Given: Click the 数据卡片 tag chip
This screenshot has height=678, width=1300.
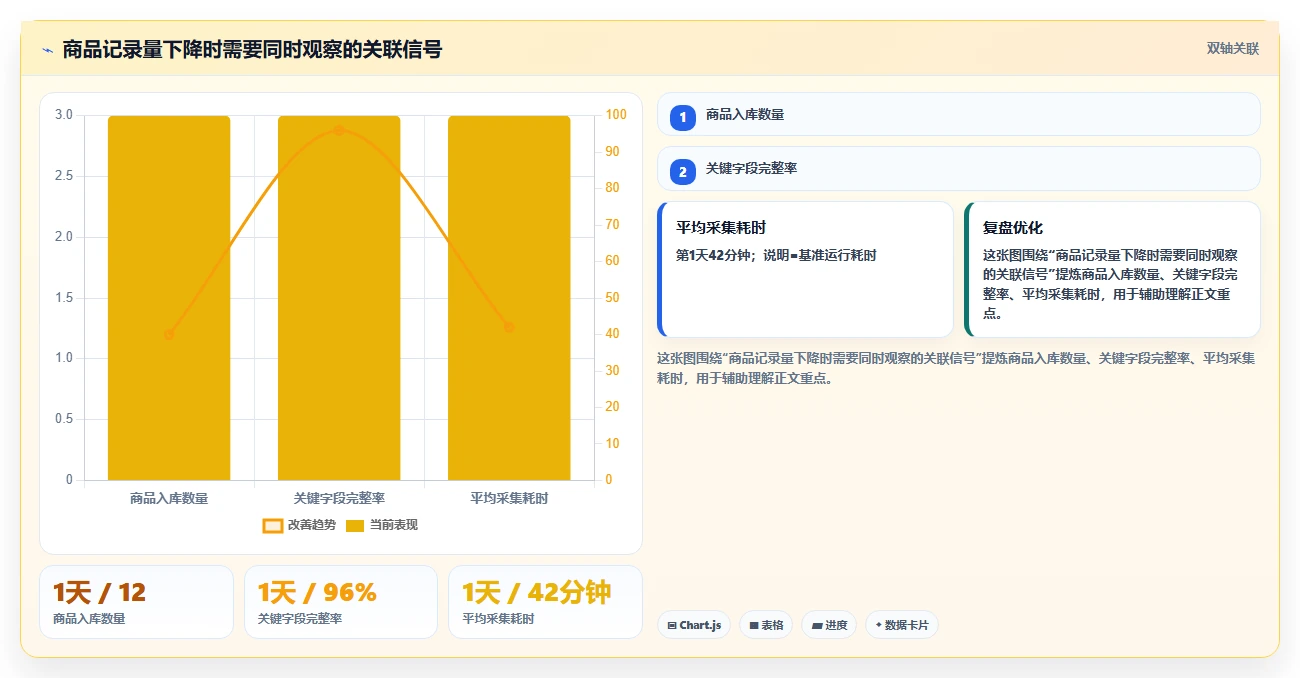Looking at the screenshot, I should coord(902,625).
